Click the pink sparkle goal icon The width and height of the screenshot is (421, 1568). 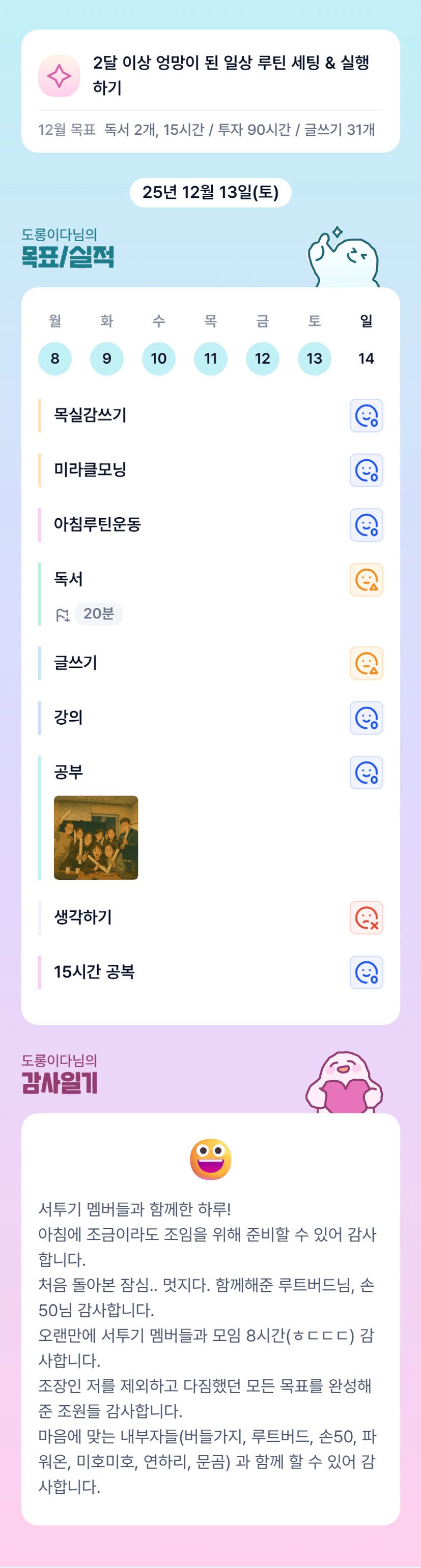[x=59, y=76]
